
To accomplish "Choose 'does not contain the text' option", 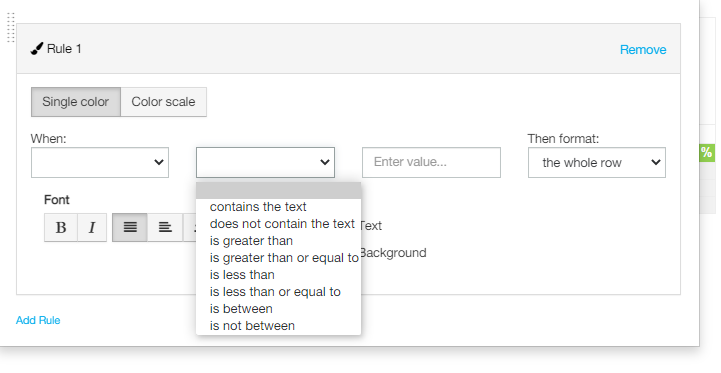I will [x=278, y=224].
